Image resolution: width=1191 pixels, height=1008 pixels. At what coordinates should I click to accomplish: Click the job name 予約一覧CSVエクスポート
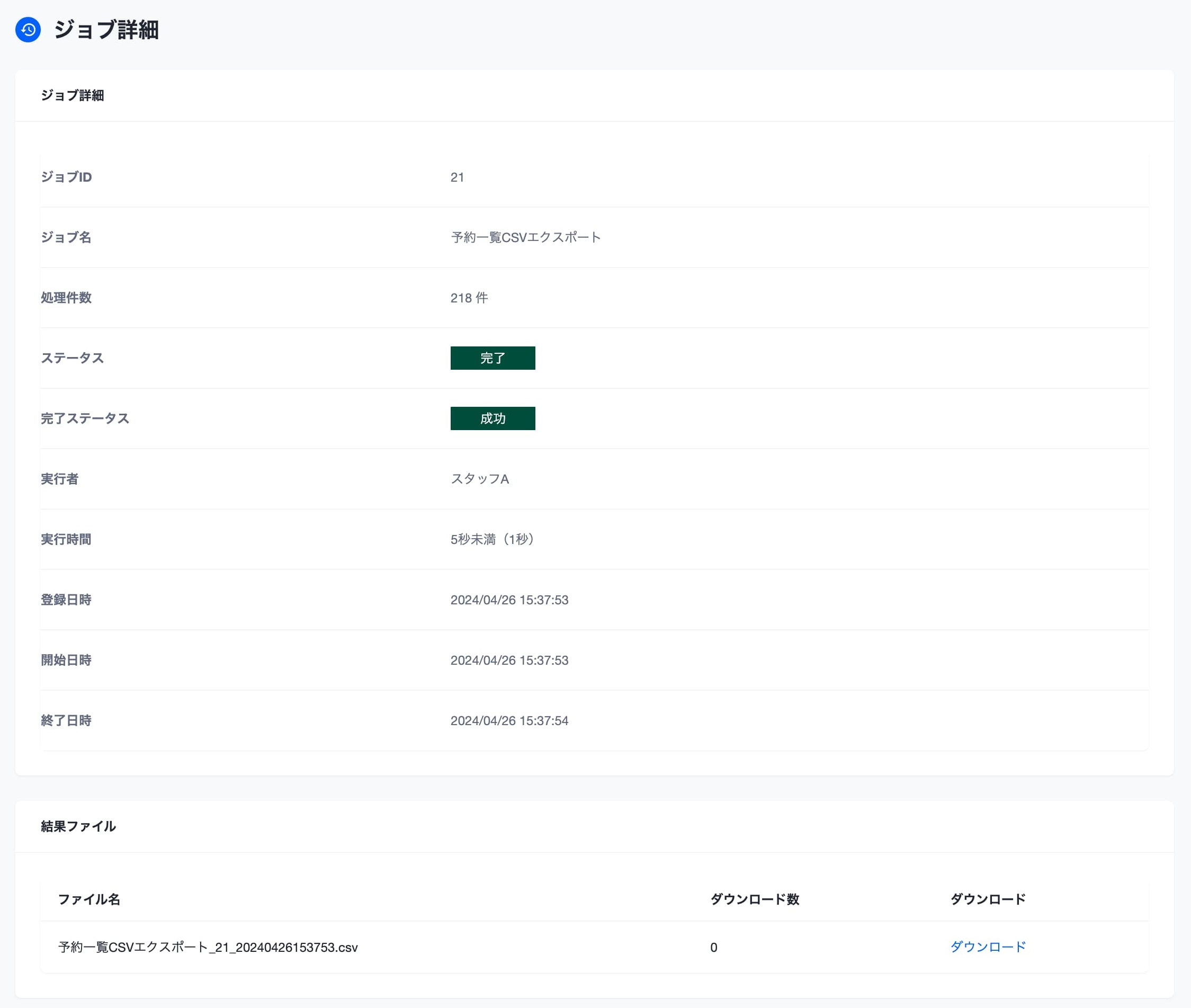525,237
